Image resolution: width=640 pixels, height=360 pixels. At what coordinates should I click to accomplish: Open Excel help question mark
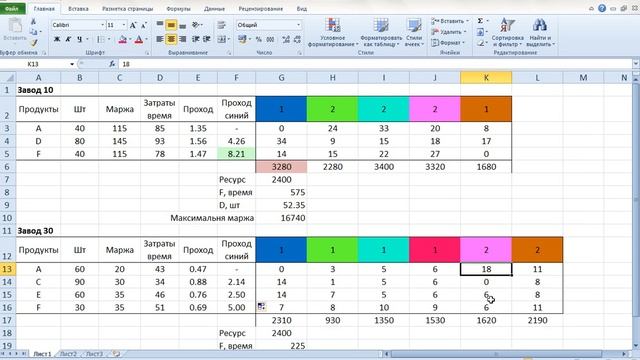click(602, 8)
